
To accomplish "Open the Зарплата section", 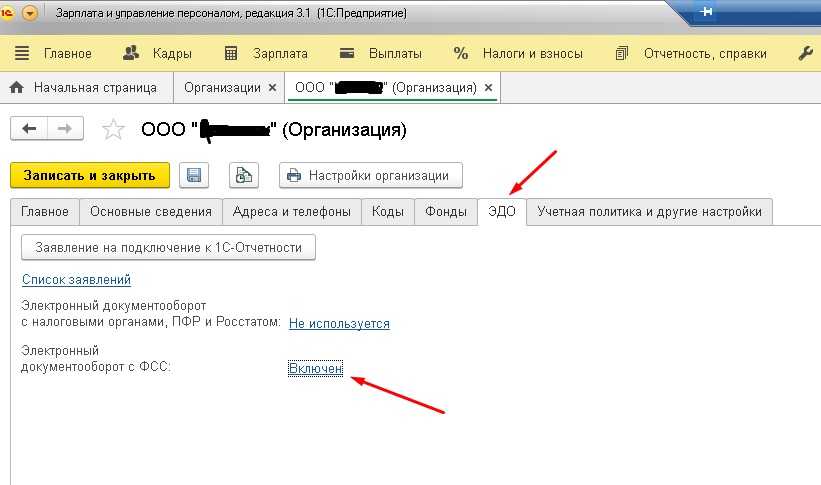I will (280, 53).
